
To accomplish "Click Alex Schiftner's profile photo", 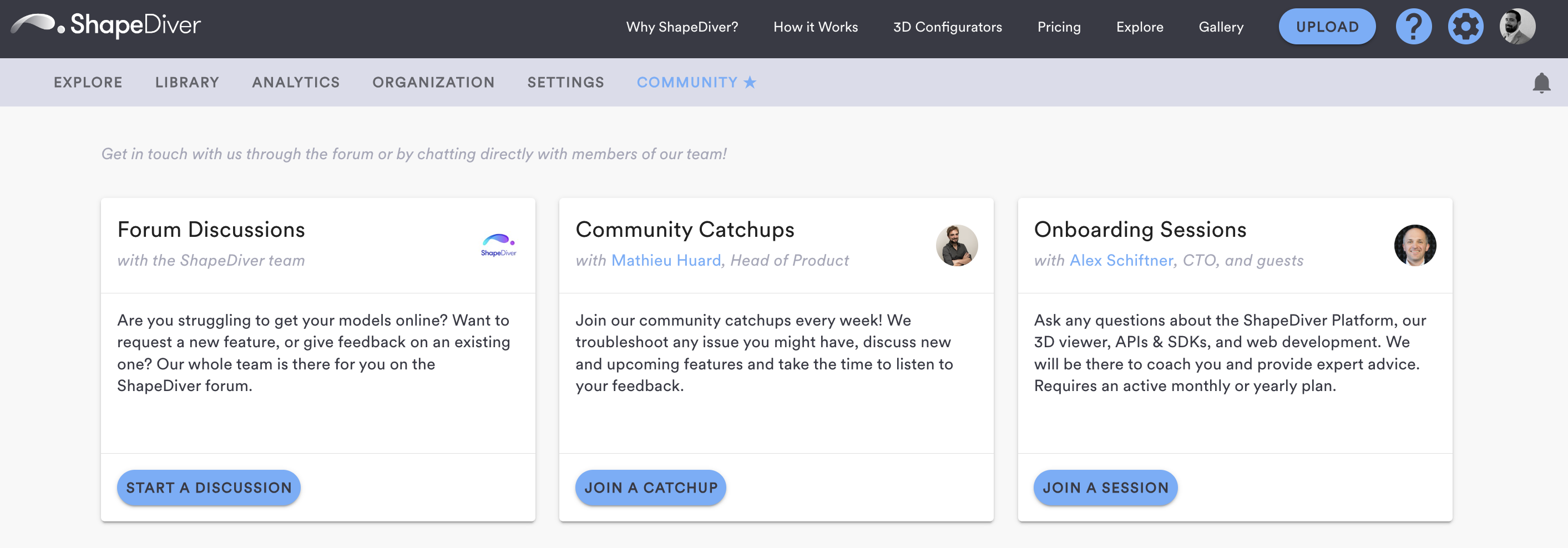I will 1415,245.
